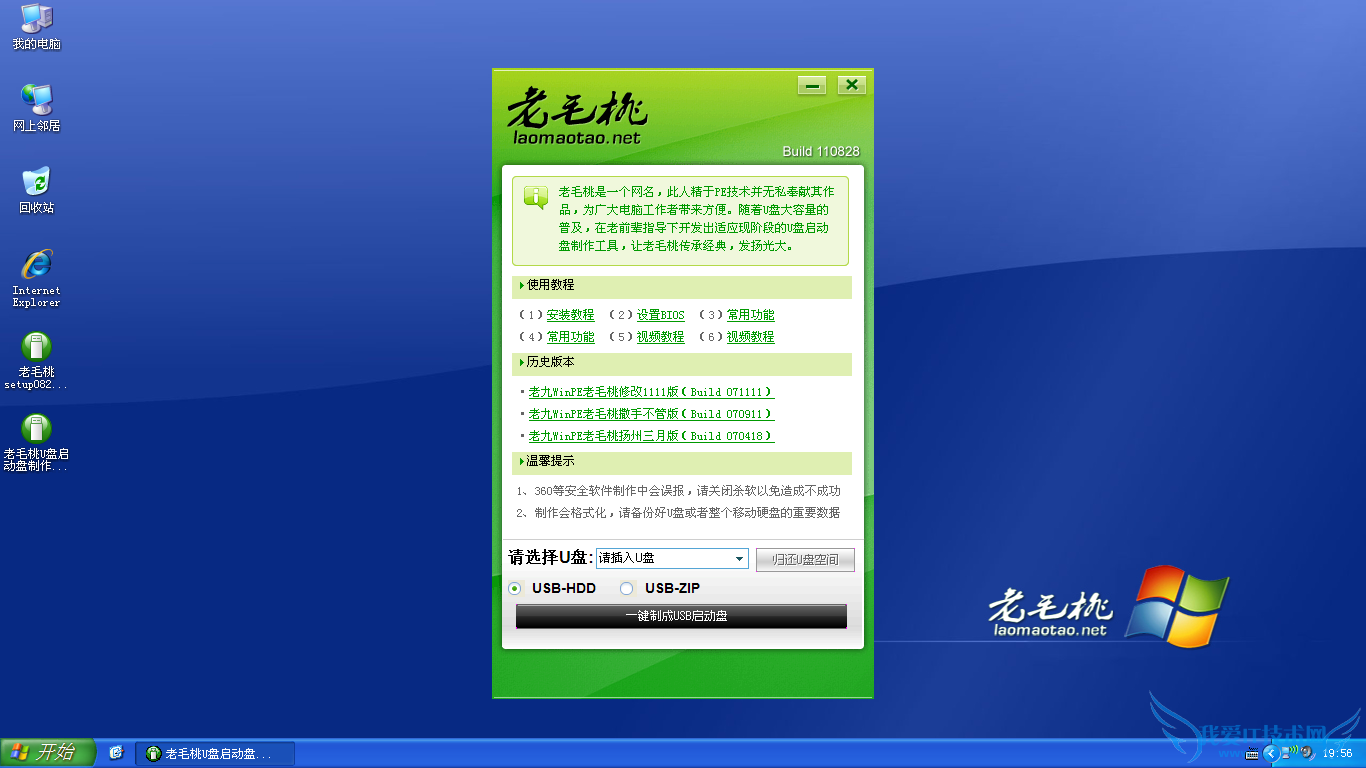Select the 老毛桃 setup082 installer icon
Image resolution: width=1366 pixels, height=768 pixels.
pos(37,361)
